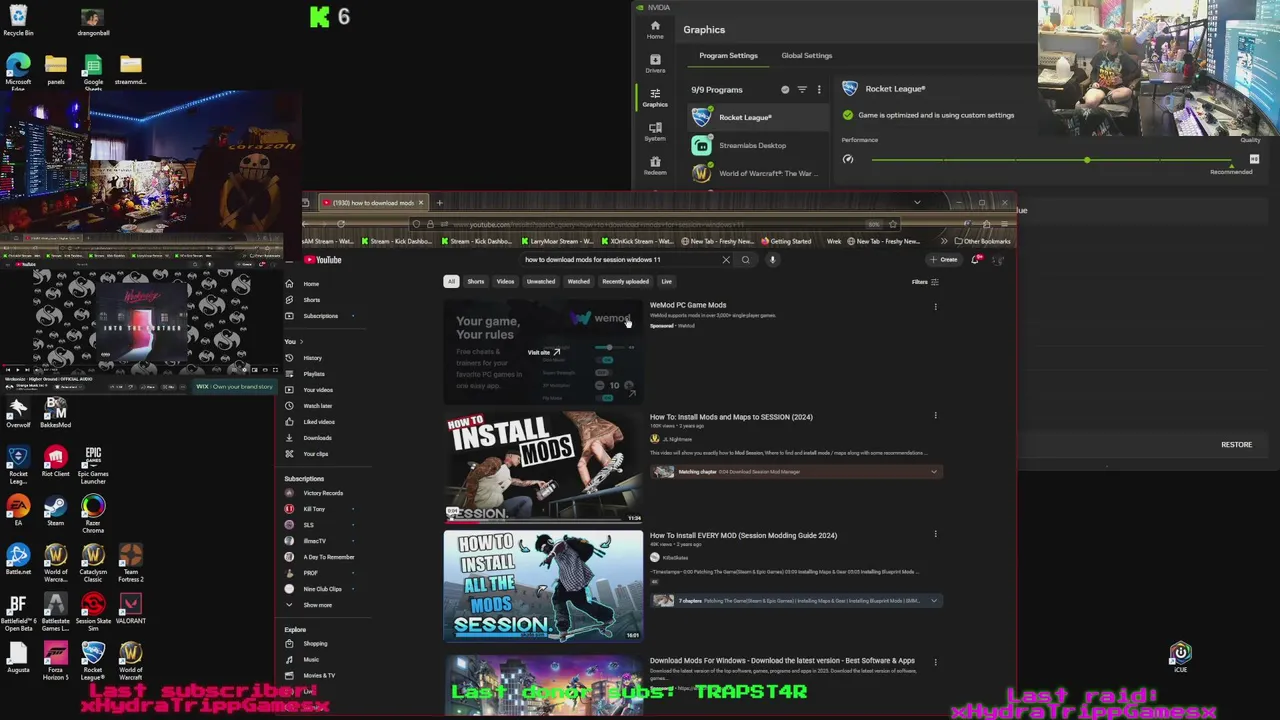Select the Recently uploaded filter chip
This screenshot has height=720, width=1280.
pyautogui.click(x=625, y=282)
